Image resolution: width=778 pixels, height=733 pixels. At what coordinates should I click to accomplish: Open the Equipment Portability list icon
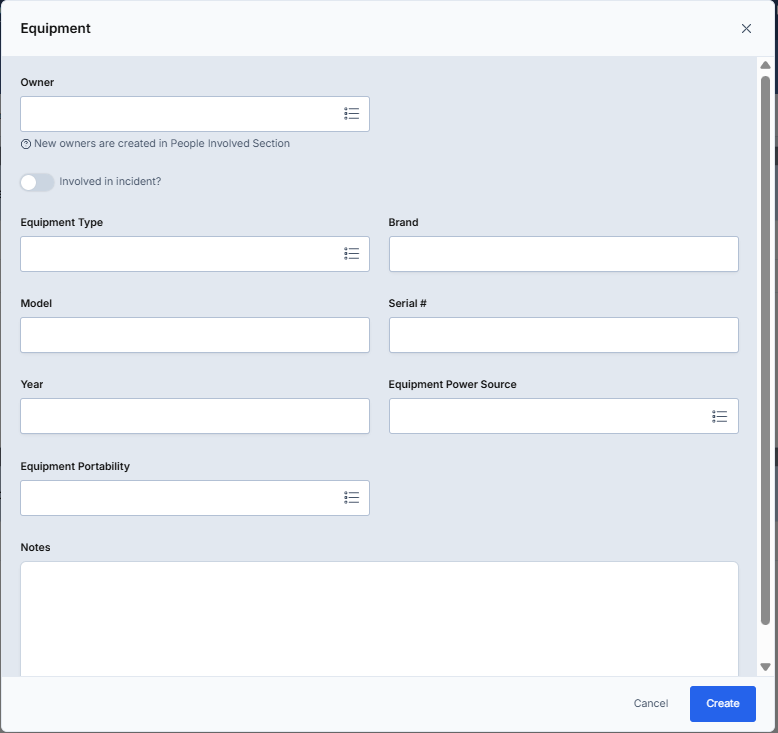click(351, 497)
